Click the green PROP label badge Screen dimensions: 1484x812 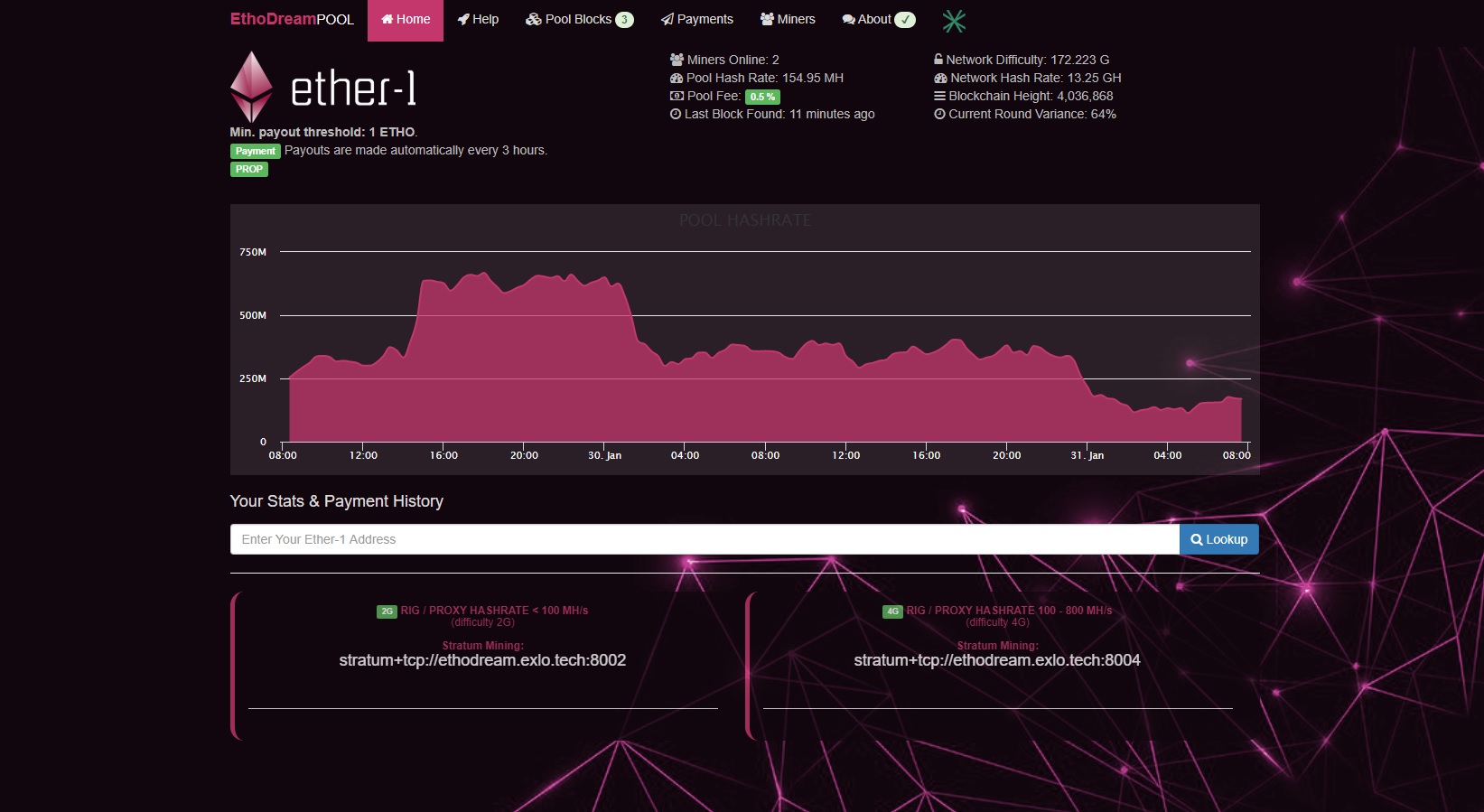(x=249, y=169)
